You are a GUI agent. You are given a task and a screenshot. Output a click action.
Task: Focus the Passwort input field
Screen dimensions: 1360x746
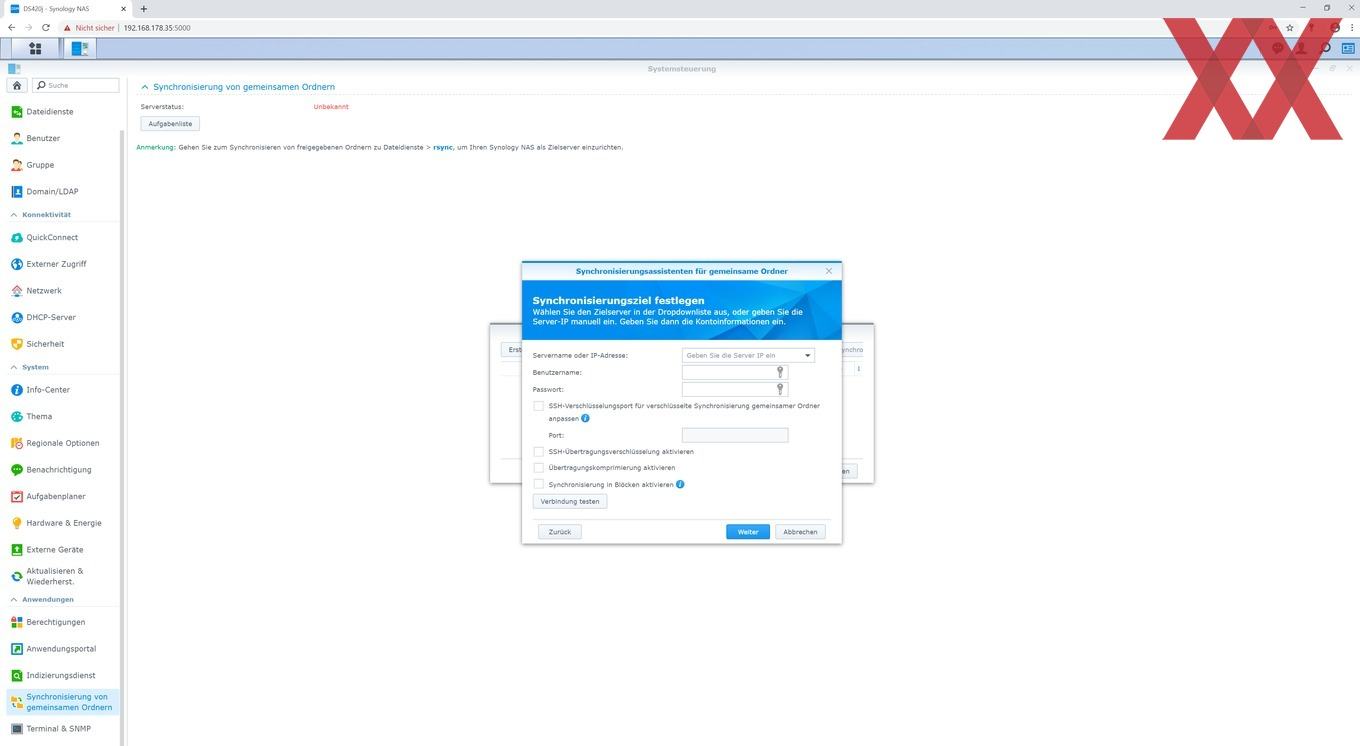(x=735, y=389)
